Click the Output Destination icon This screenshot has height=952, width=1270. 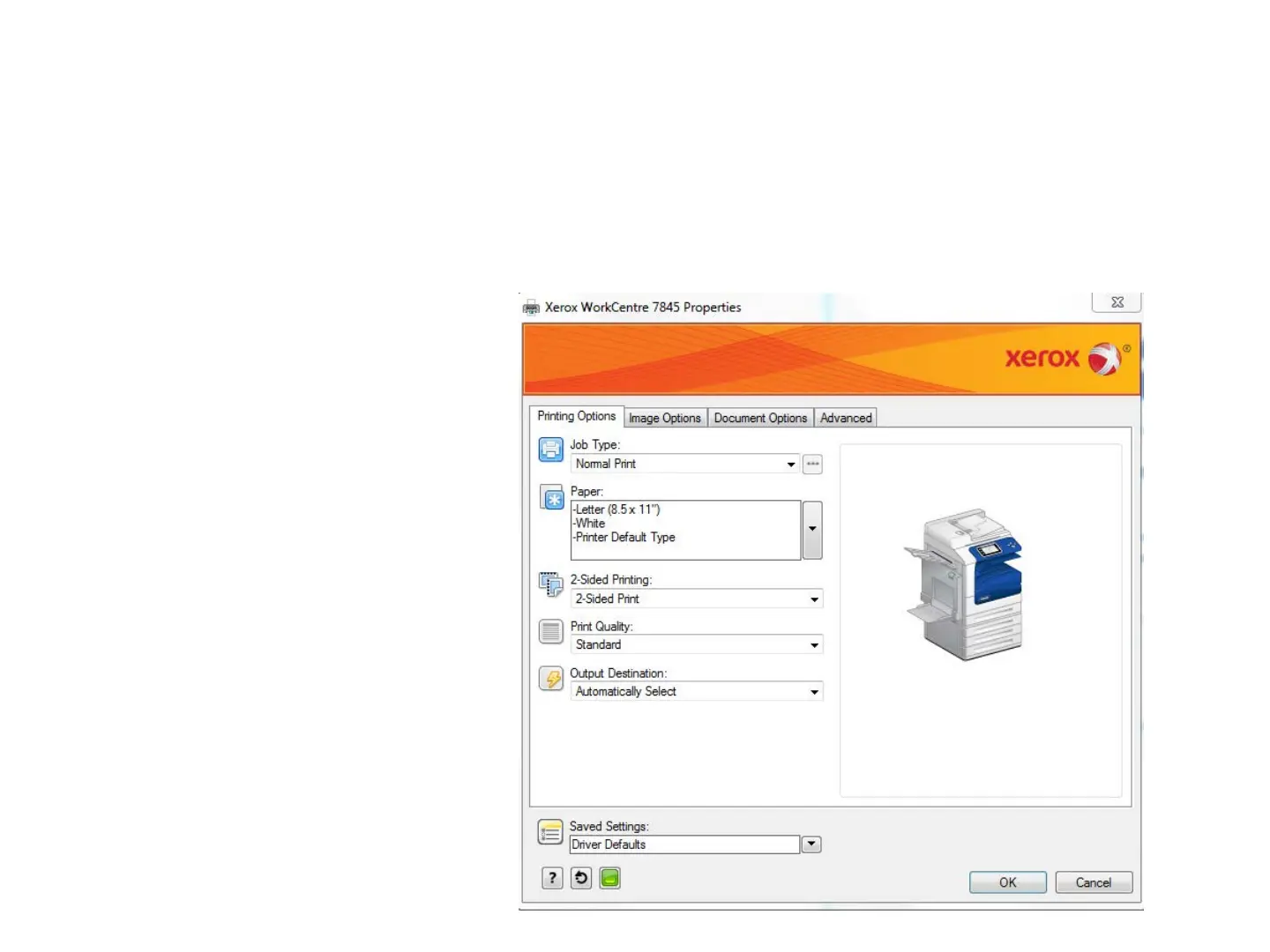click(x=551, y=679)
